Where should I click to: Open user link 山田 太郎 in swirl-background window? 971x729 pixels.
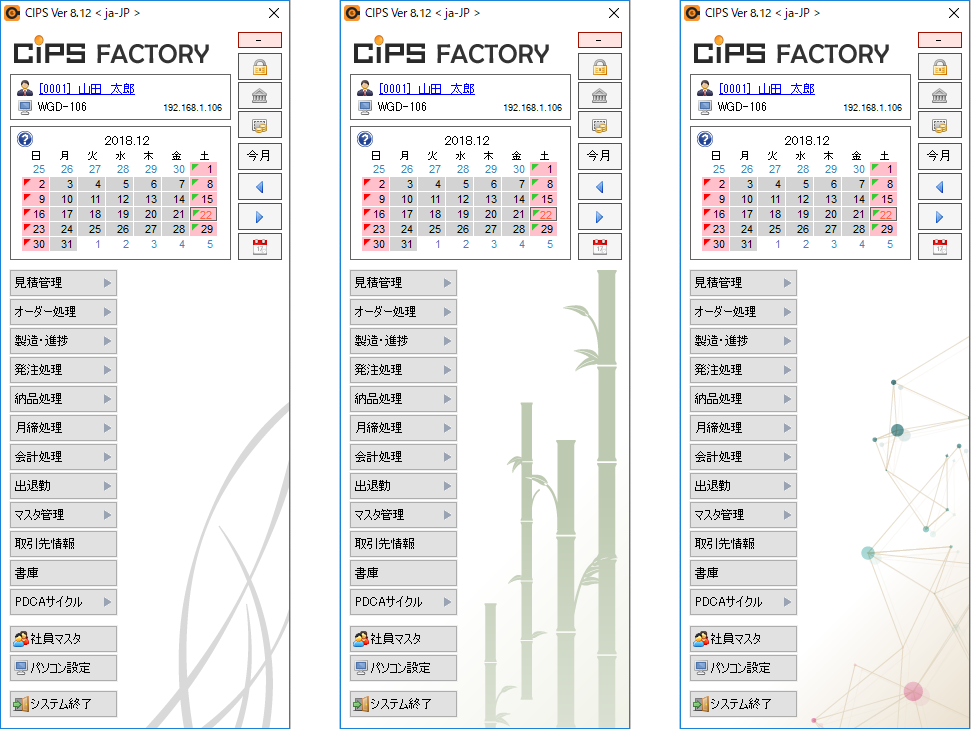coord(87,89)
